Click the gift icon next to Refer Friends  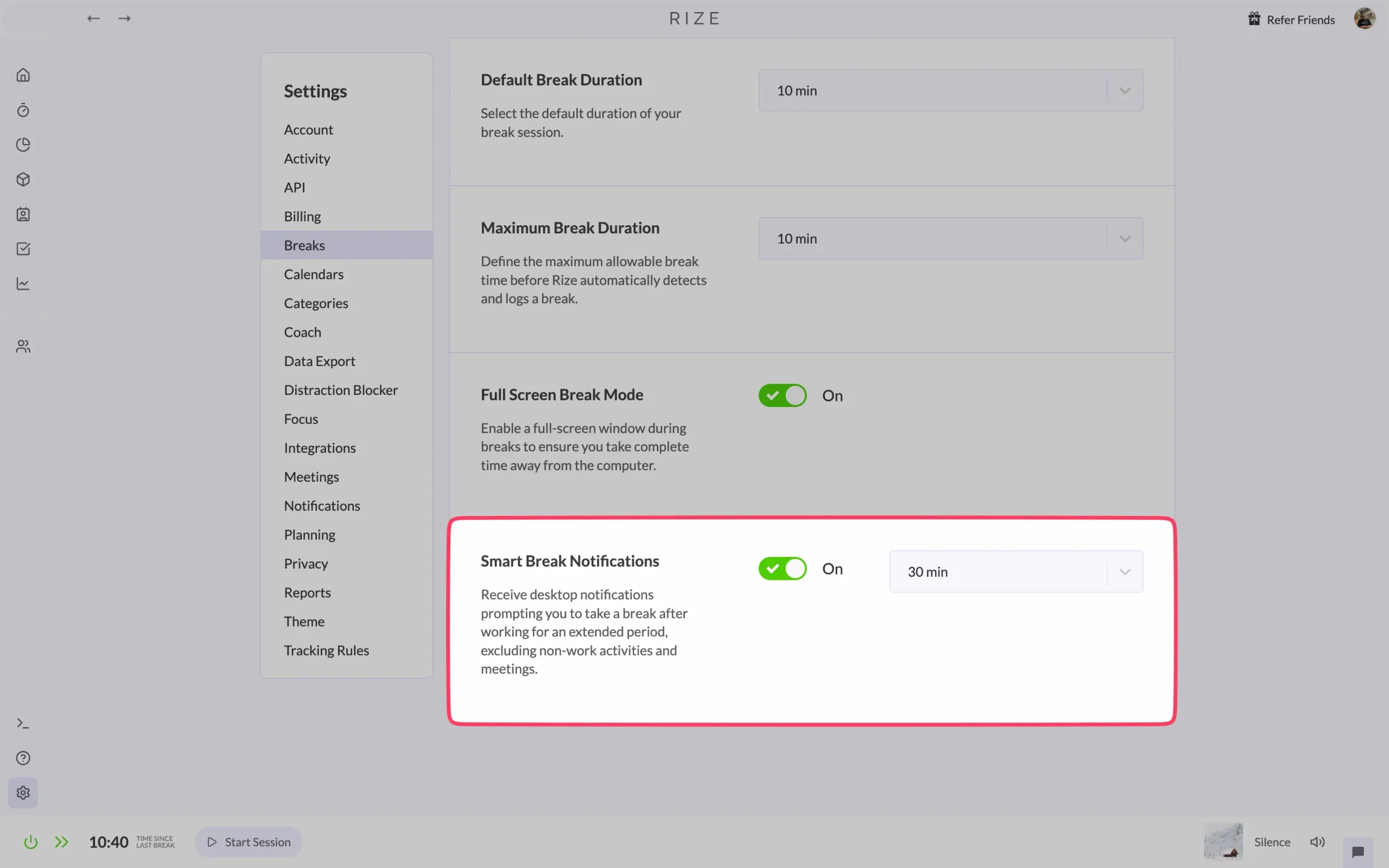[x=1254, y=19]
